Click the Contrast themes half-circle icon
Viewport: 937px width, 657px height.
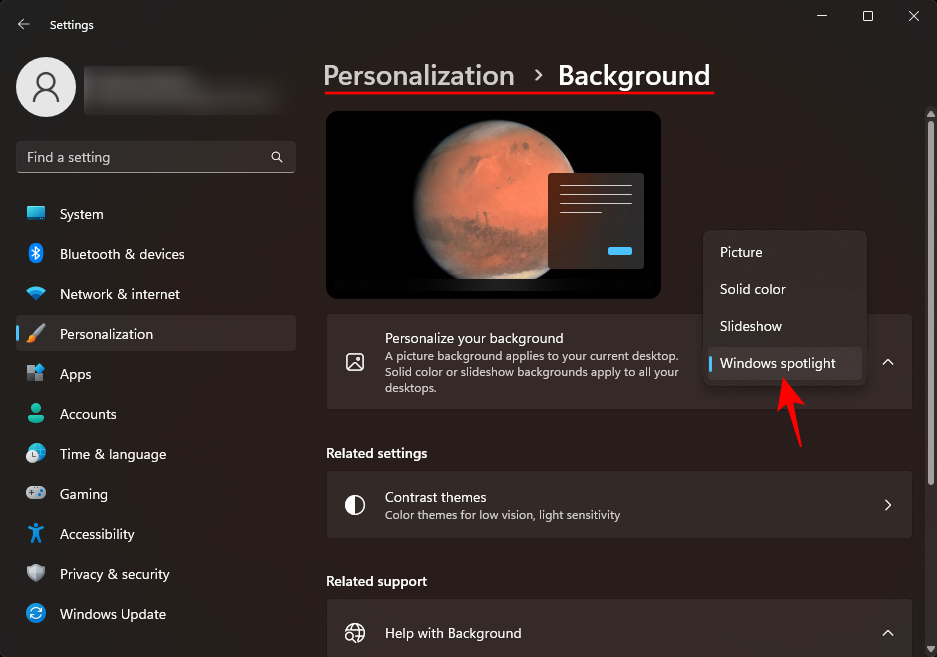(x=355, y=505)
